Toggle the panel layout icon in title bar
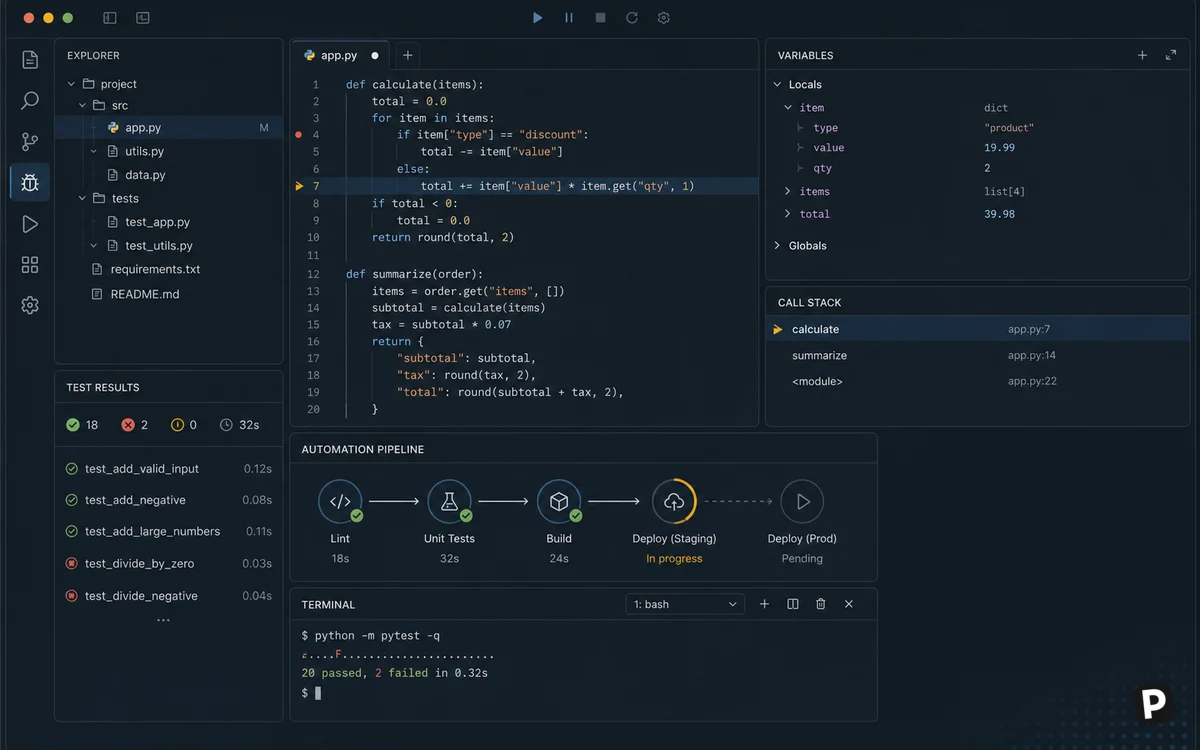This screenshot has width=1200, height=750. pos(143,18)
